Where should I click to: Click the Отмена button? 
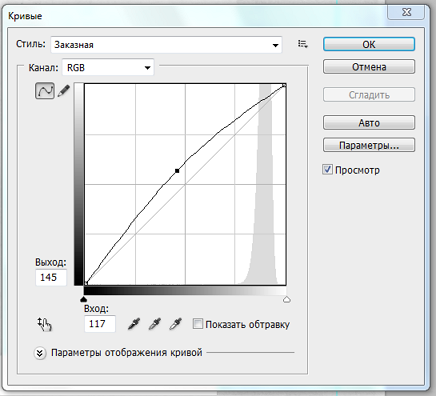pyautogui.click(x=369, y=67)
